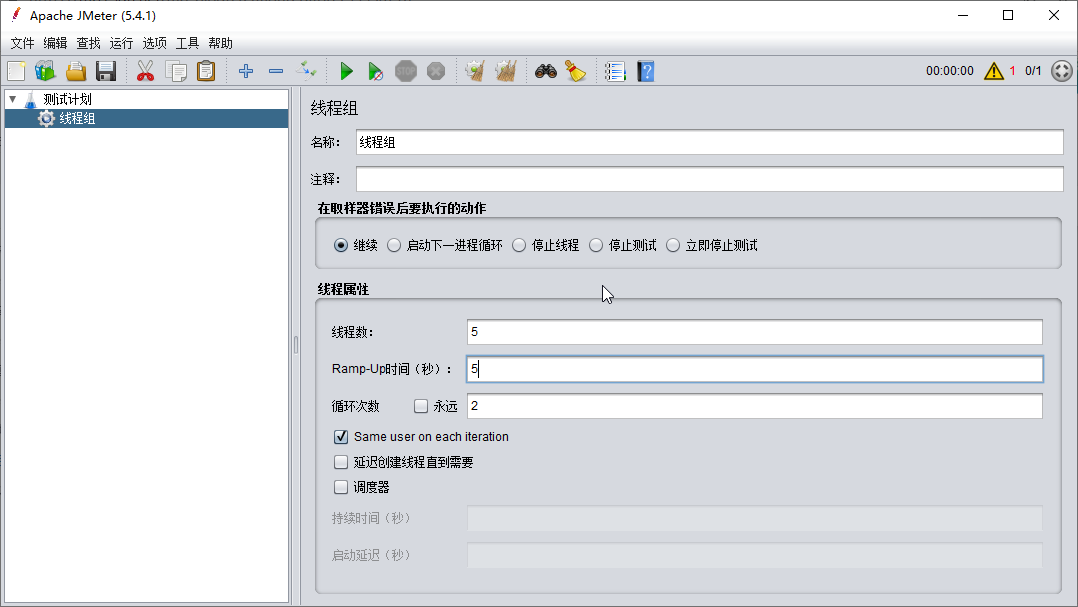
Task: Click the Function Helper list icon
Action: tap(615, 71)
